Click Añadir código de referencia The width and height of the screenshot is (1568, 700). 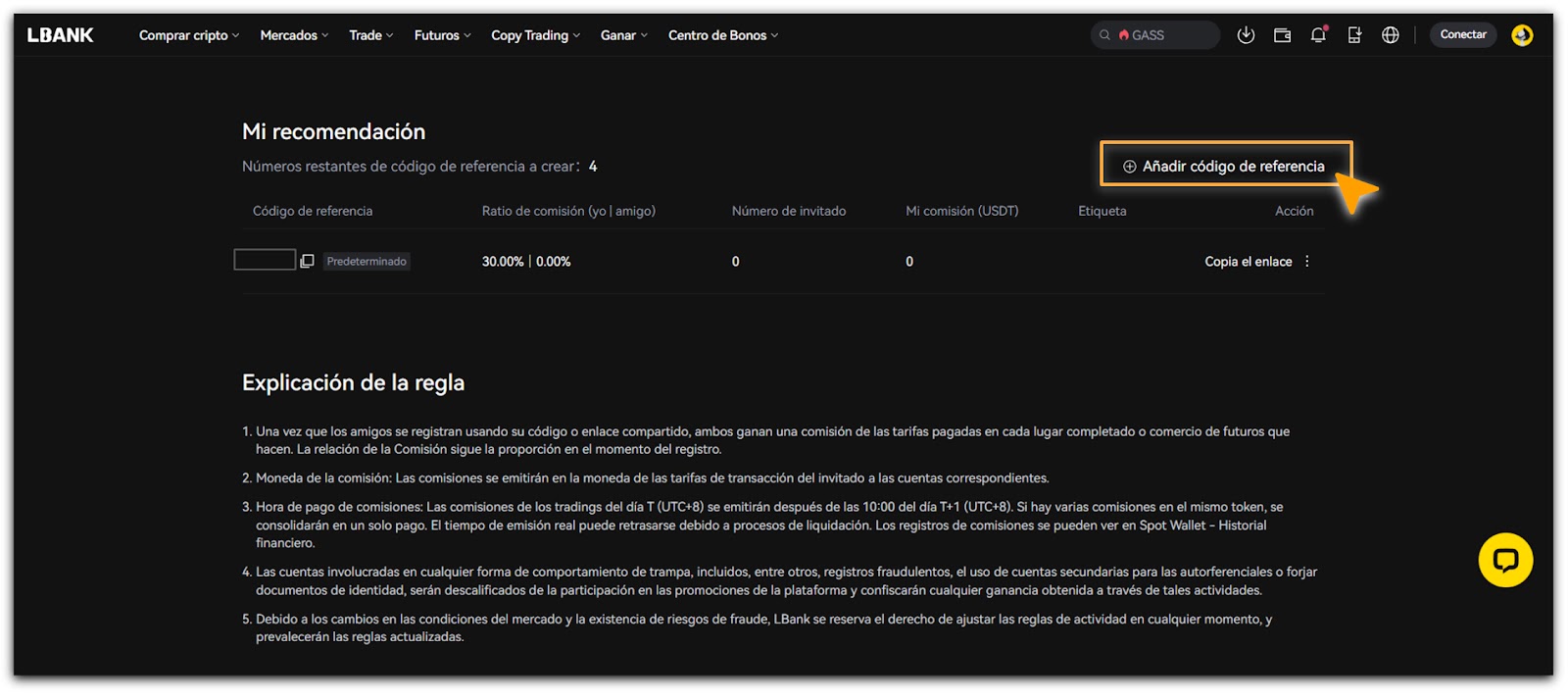pos(1225,166)
